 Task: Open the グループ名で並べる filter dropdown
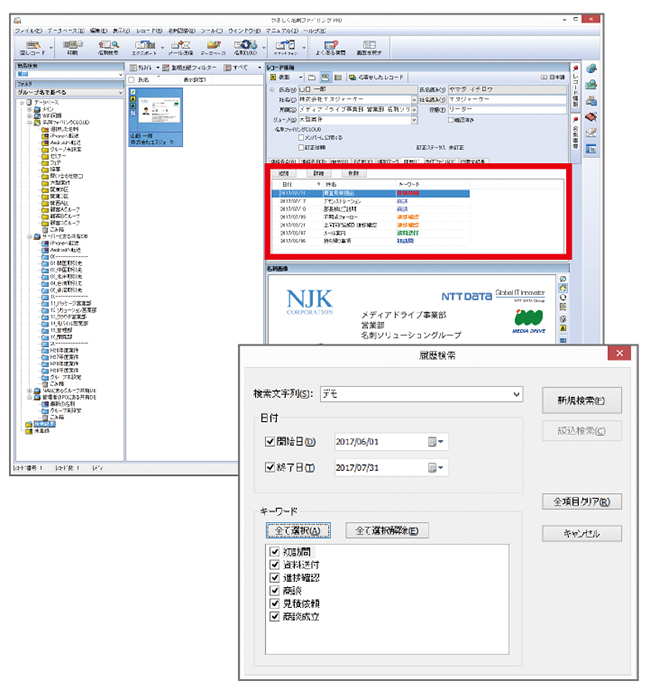[x=120, y=92]
